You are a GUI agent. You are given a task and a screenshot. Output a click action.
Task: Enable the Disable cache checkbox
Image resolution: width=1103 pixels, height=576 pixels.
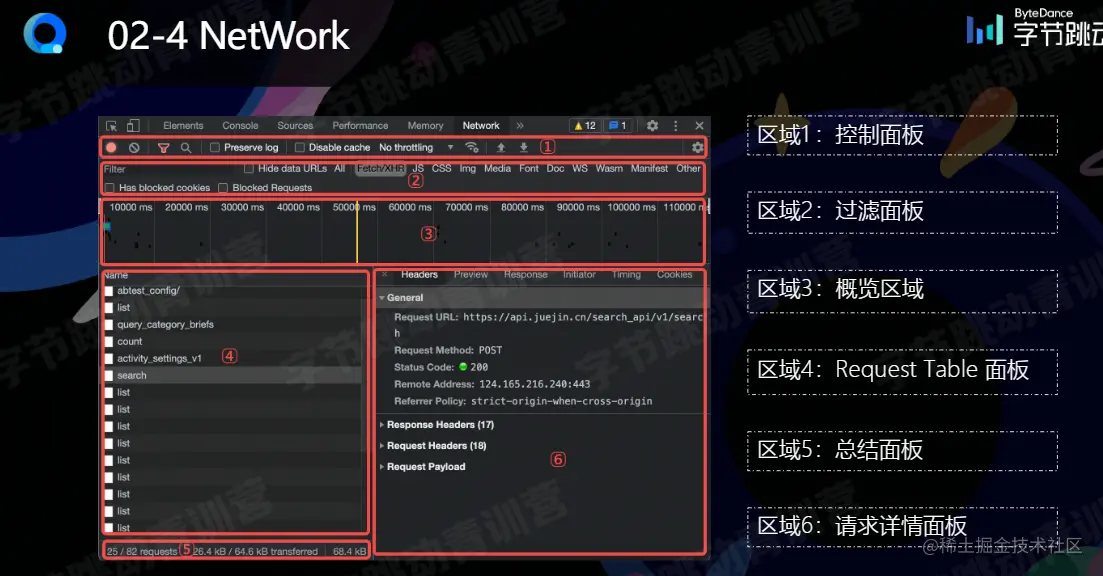[x=300, y=148]
